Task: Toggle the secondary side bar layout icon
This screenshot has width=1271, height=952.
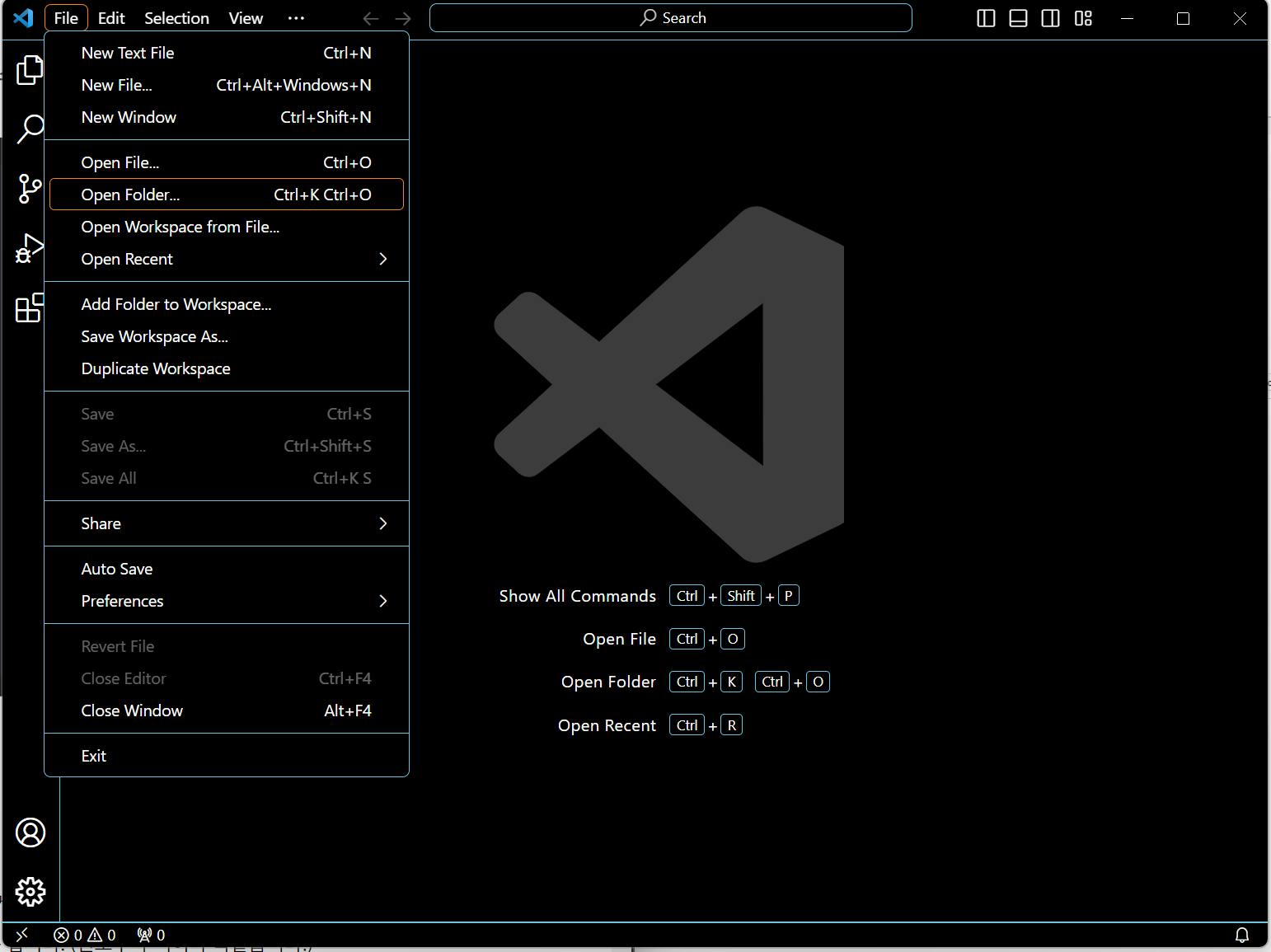Action: coord(1050,18)
